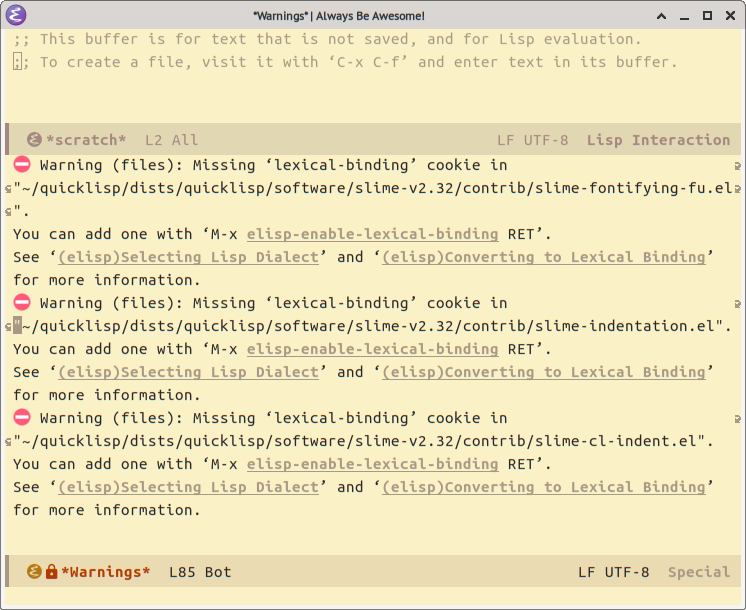The width and height of the screenshot is (746, 610).
Task: Maximize the Emacs window
Action: click(x=707, y=16)
